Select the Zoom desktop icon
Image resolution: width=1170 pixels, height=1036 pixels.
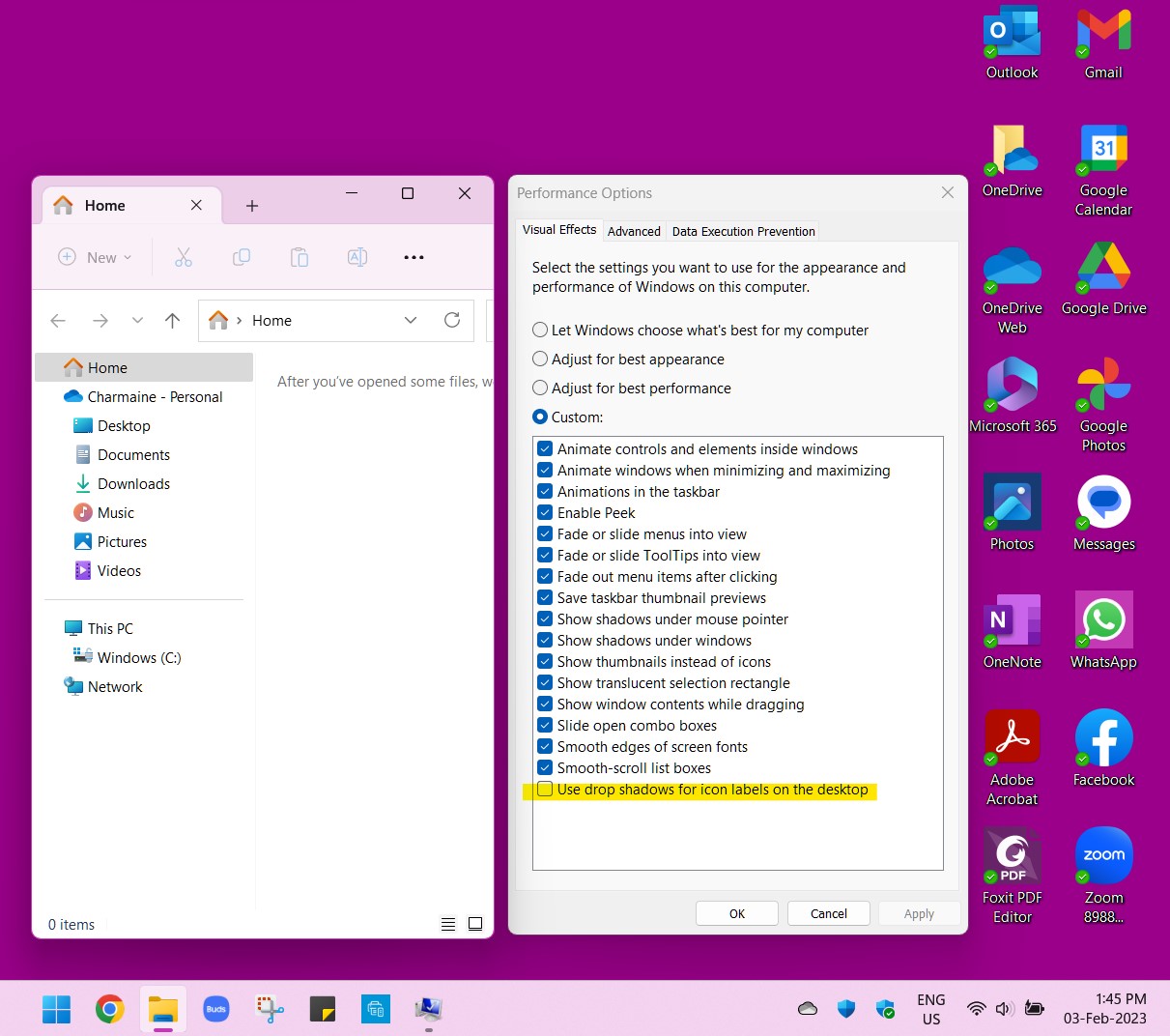(x=1103, y=878)
